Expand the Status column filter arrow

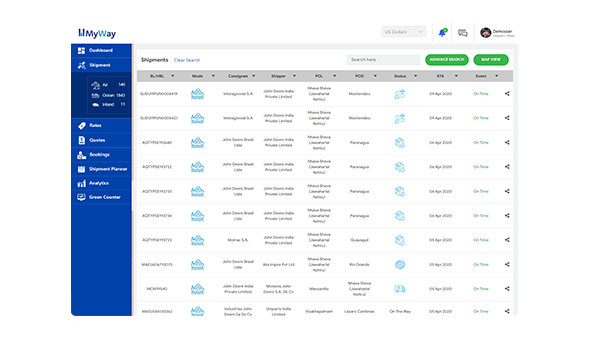[x=415, y=76]
